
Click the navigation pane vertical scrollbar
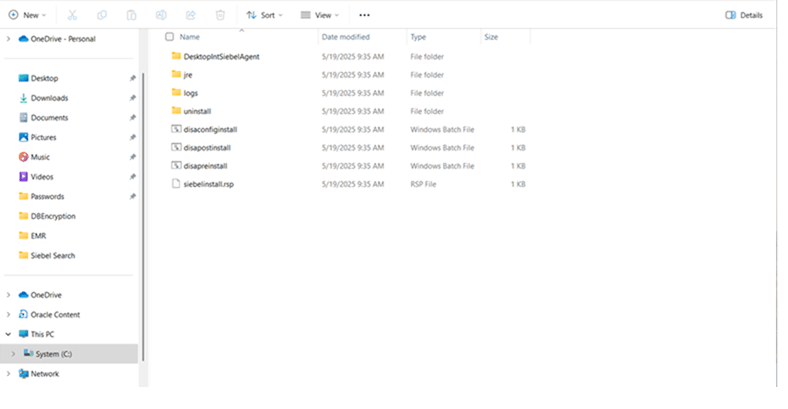click(143, 216)
